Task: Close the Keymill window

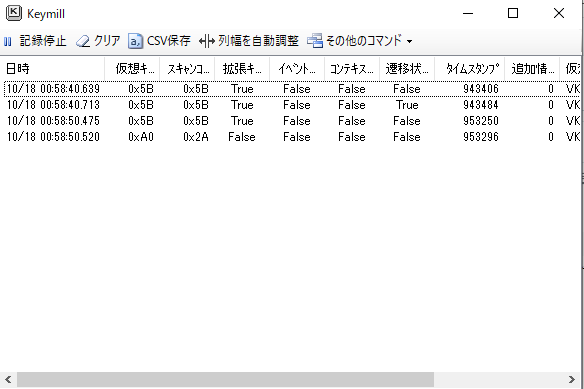Action: 559,13
